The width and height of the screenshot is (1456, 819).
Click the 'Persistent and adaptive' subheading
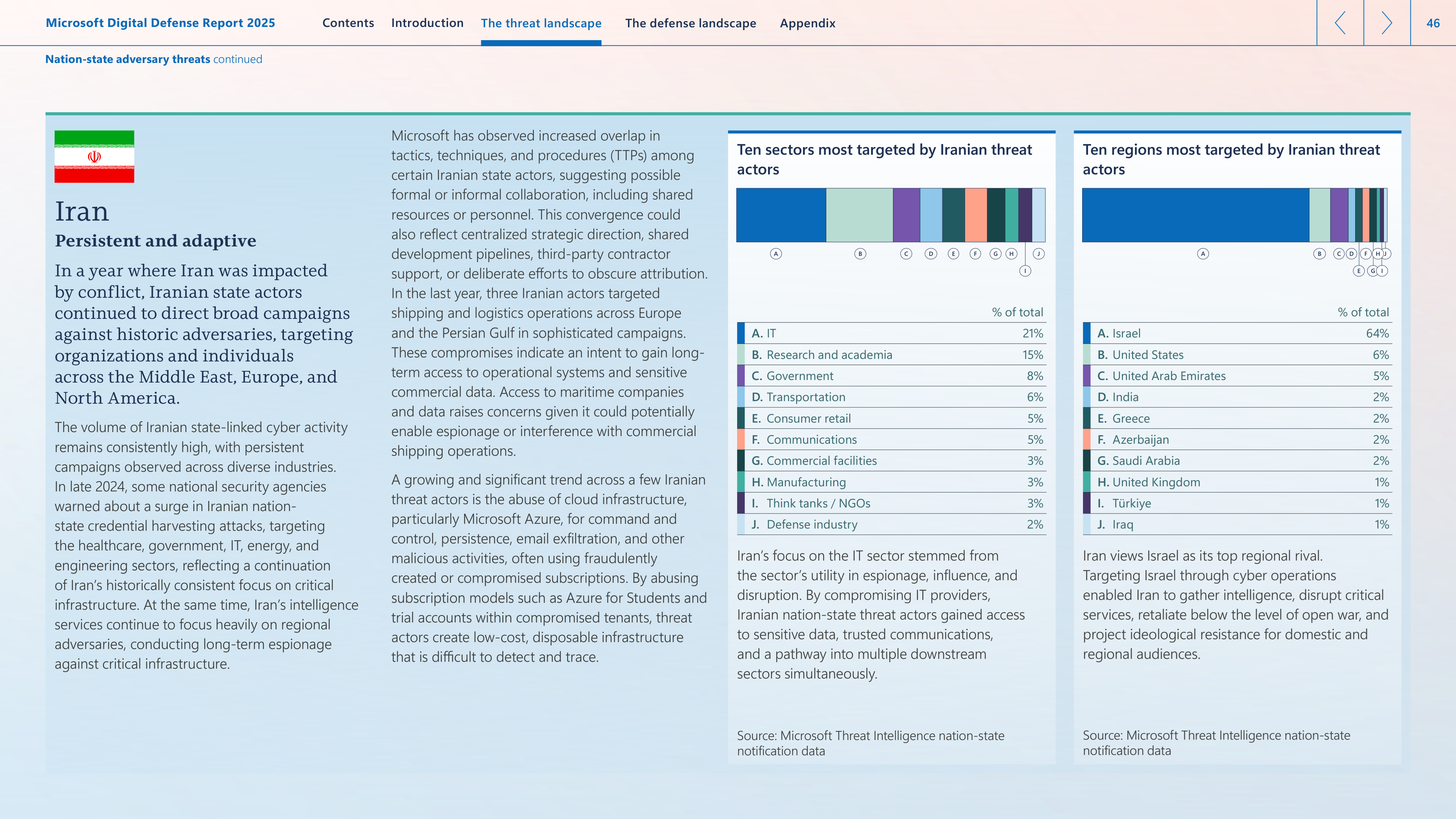(x=155, y=241)
